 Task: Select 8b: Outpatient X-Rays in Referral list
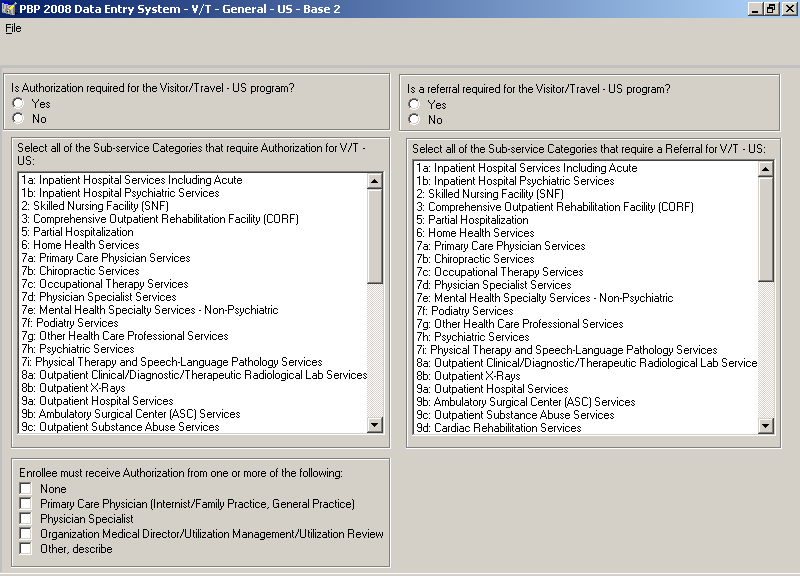click(x=586, y=376)
